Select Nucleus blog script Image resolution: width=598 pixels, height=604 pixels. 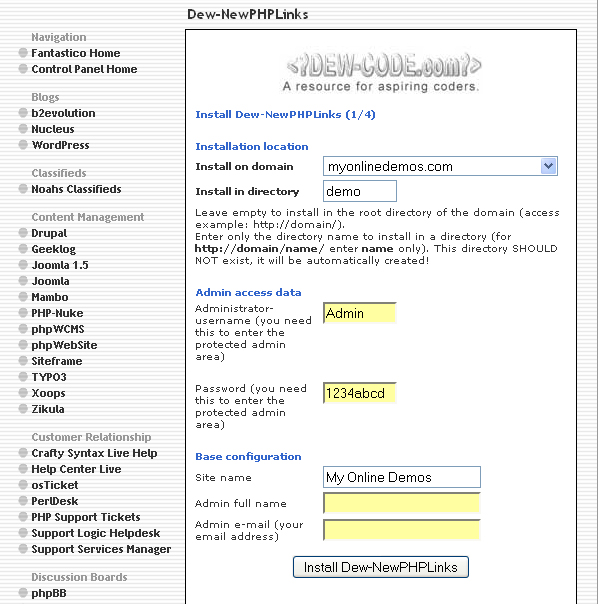(x=53, y=129)
